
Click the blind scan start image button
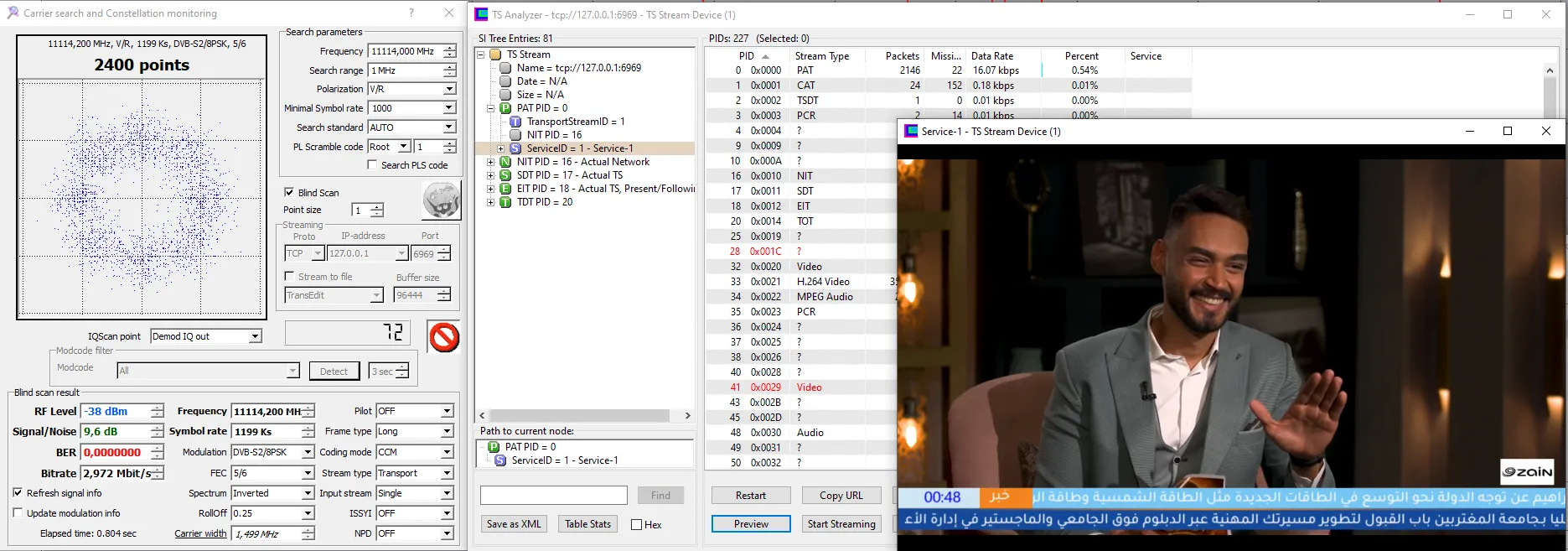[441, 201]
